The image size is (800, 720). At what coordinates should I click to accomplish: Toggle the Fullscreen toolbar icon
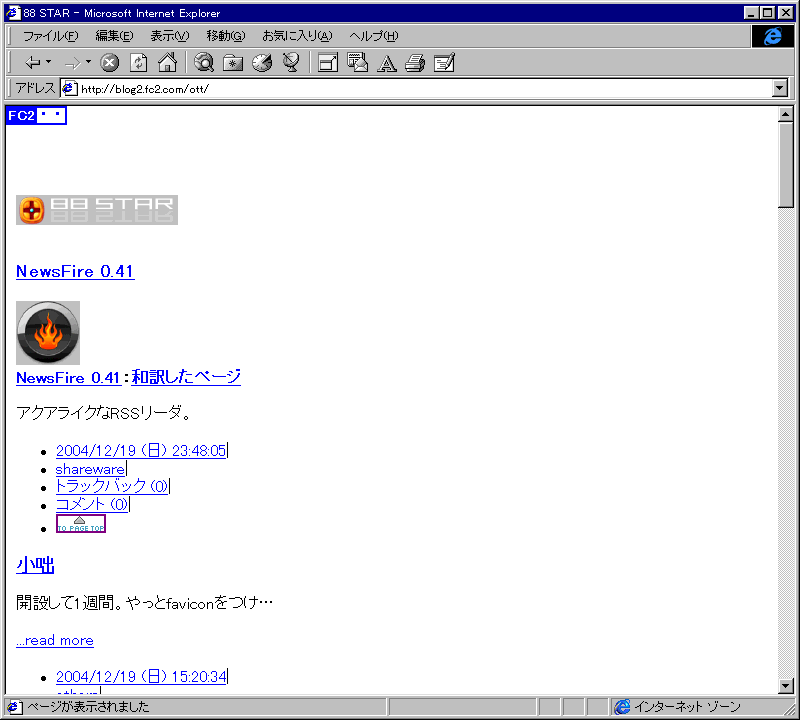tap(328, 63)
